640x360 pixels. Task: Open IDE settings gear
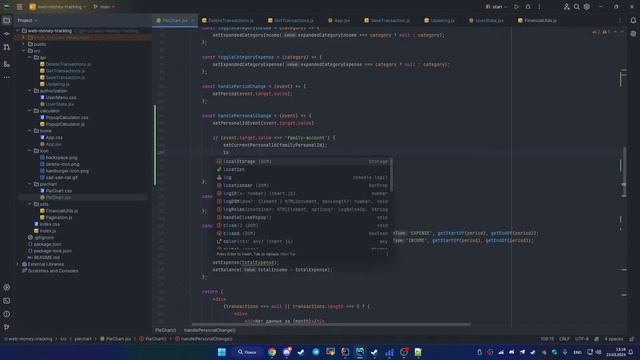pos(587,7)
